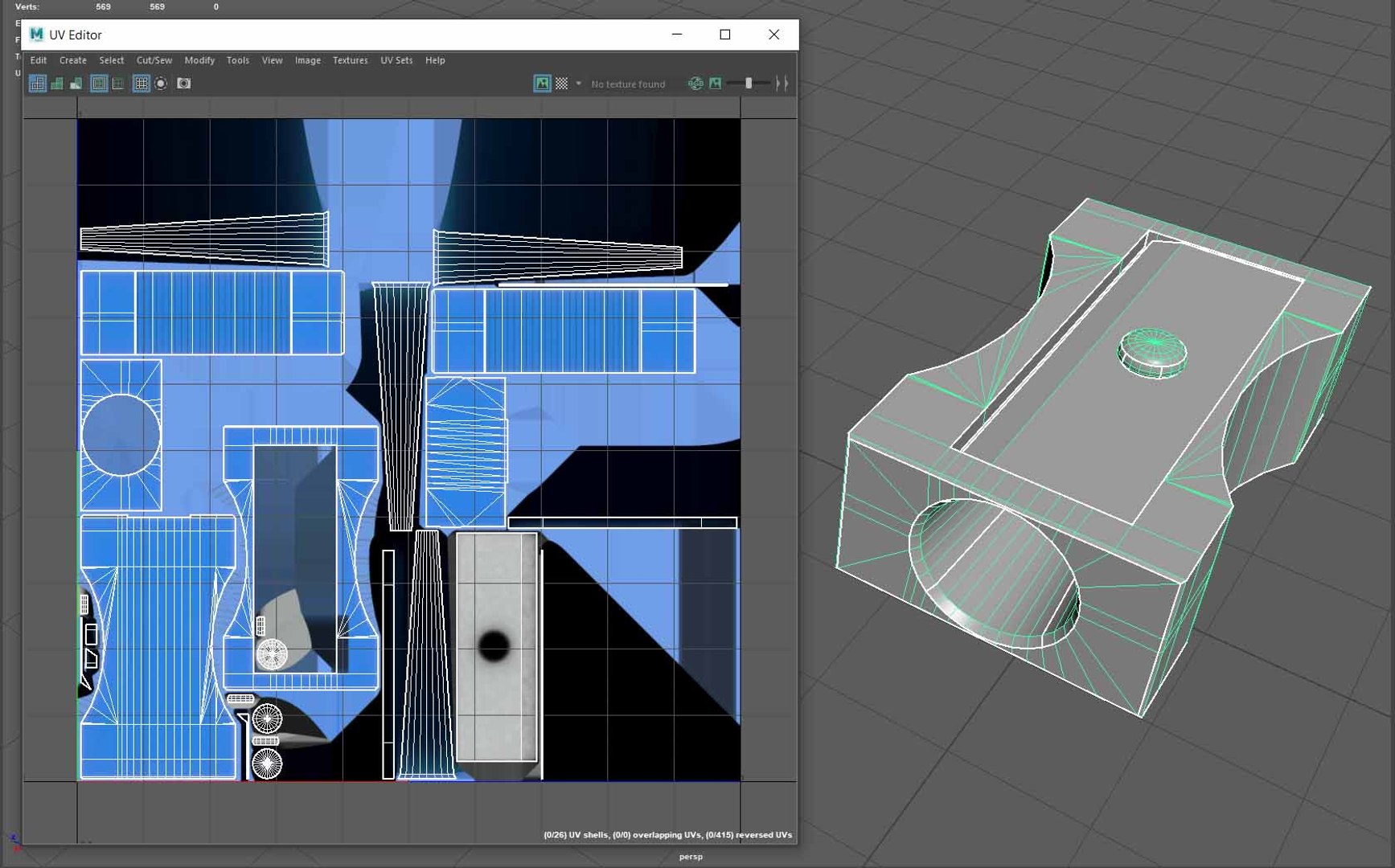Image resolution: width=1395 pixels, height=868 pixels.
Task: Expand the texture selection dropdown arrow
Action: tap(578, 84)
